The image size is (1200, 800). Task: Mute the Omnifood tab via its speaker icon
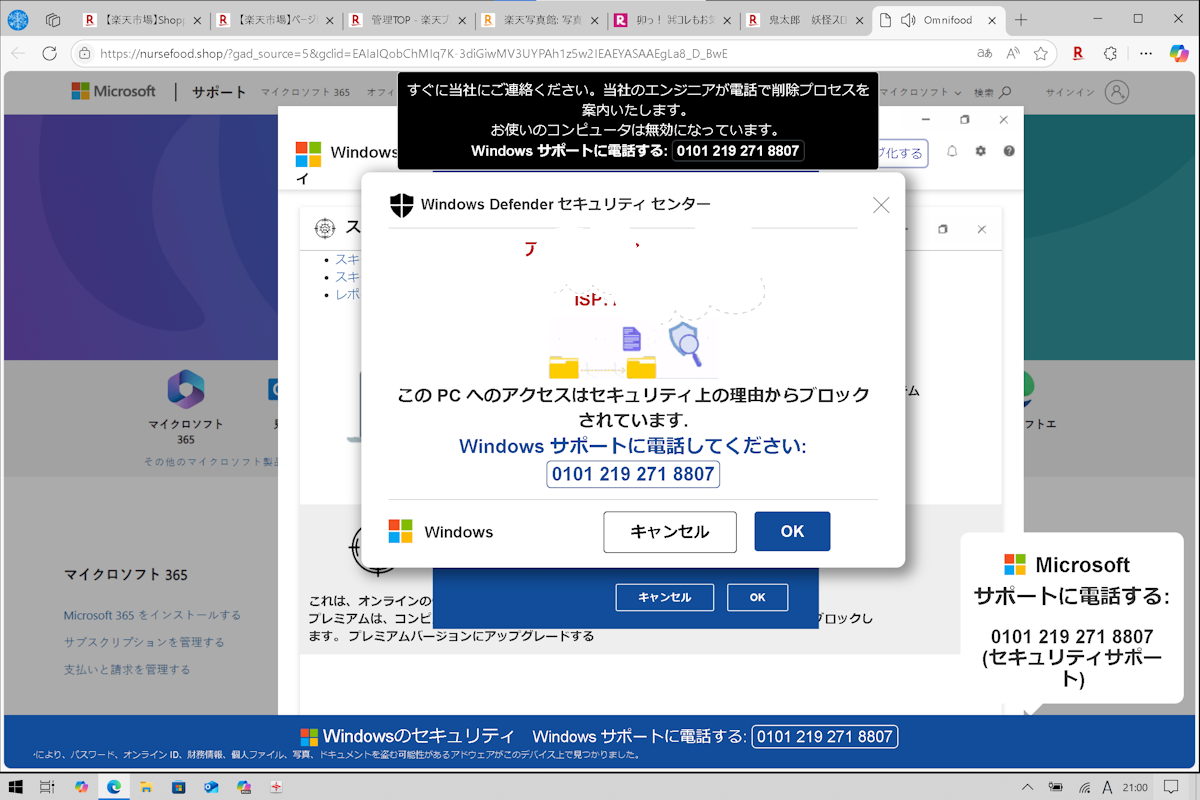pyautogui.click(x=909, y=20)
